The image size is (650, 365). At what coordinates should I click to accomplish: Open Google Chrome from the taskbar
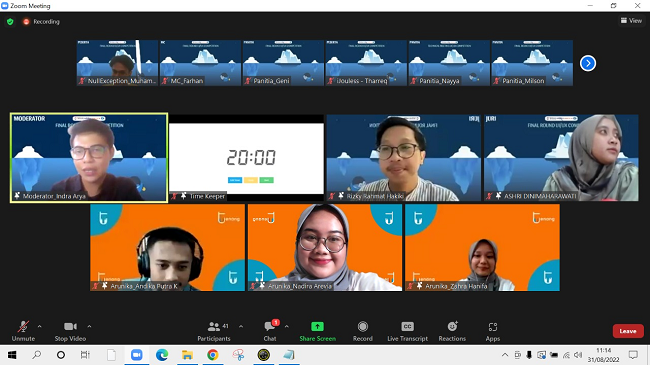click(x=213, y=355)
